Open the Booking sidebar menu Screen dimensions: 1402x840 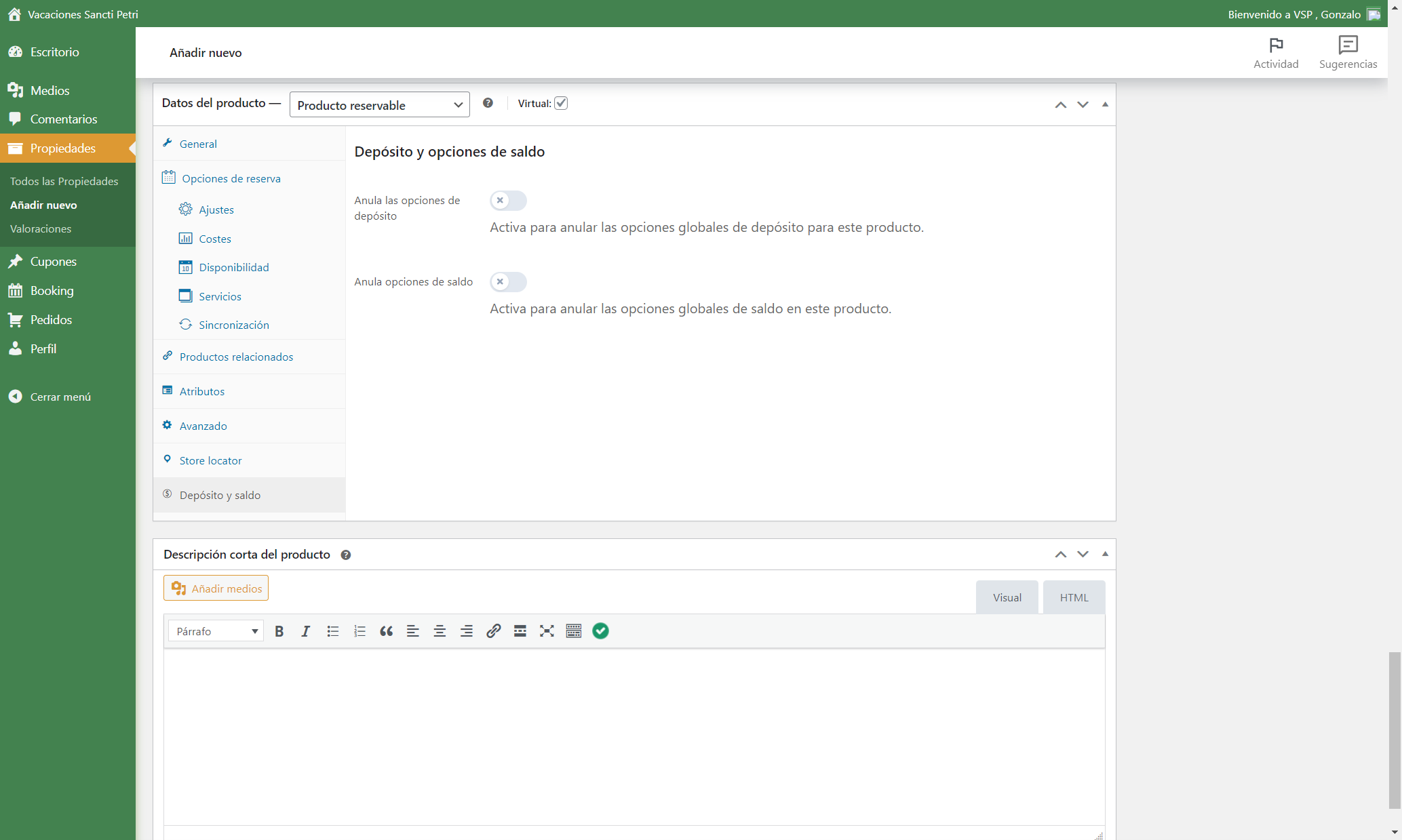(52, 290)
